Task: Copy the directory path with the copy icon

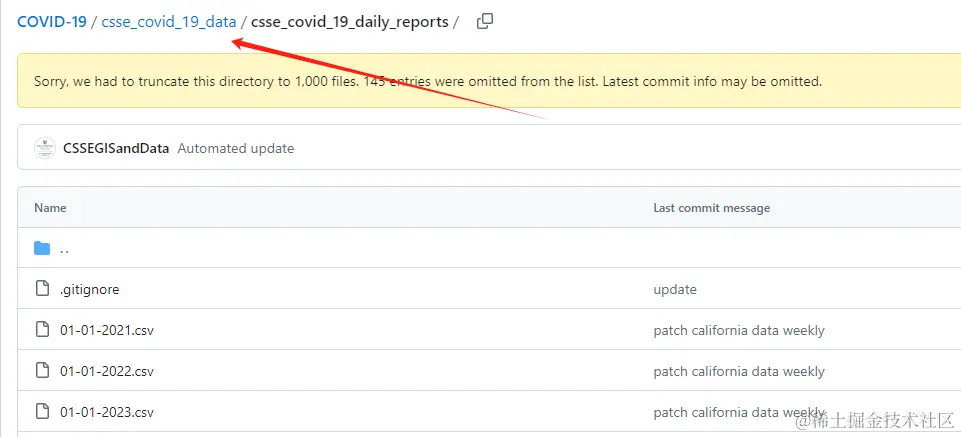Action: [485, 21]
